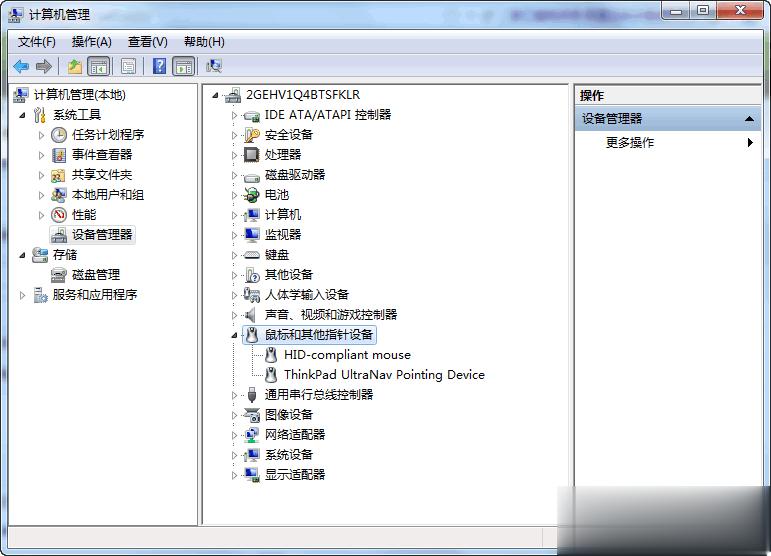
Task: Click the 通用串行总线控制器 USB icon
Action: point(252,395)
